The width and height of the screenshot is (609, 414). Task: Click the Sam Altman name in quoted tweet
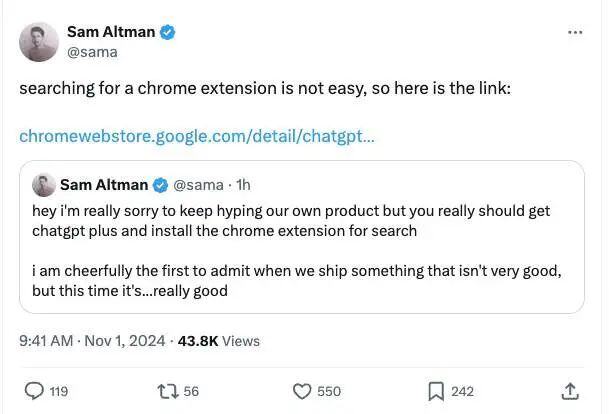point(104,185)
